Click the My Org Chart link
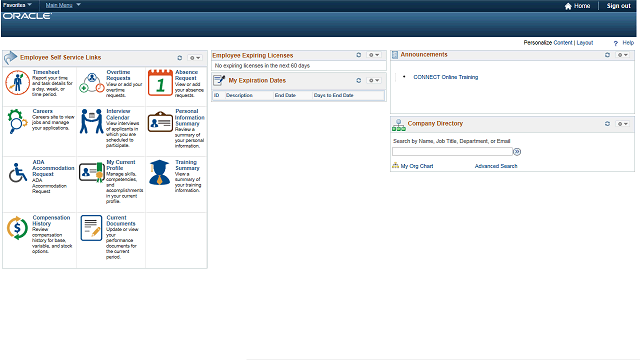Viewport: 640px width, 360px height. 417,166
